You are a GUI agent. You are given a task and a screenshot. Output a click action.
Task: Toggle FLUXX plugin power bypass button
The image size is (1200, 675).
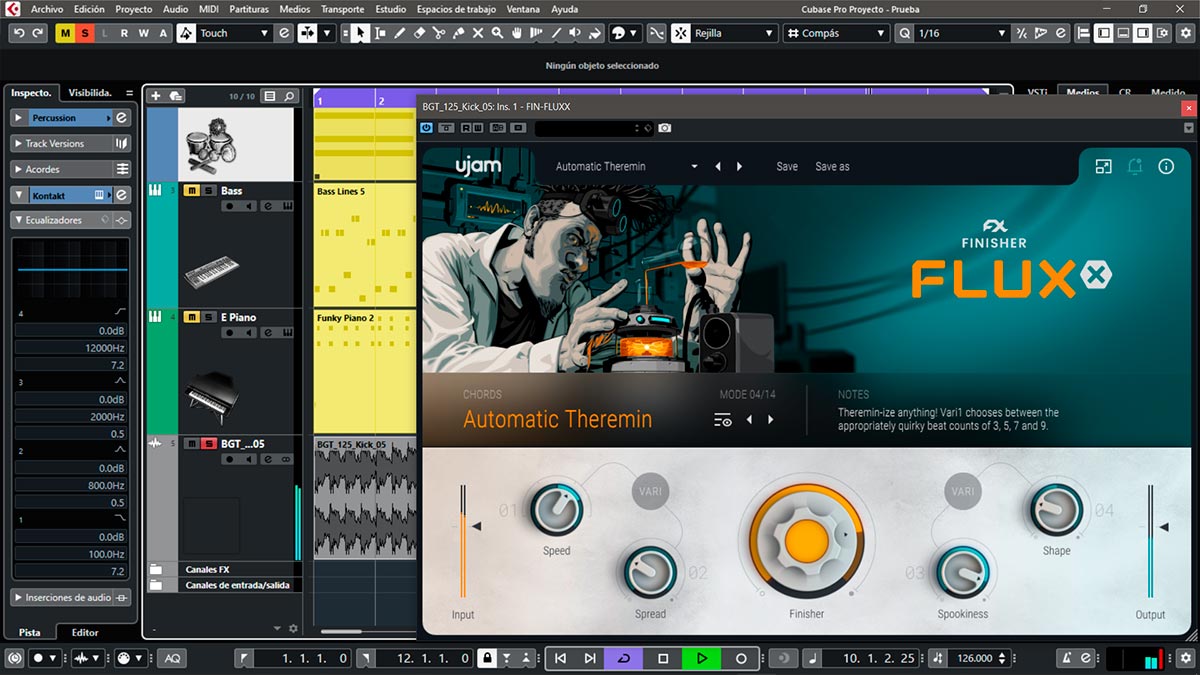[427, 128]
